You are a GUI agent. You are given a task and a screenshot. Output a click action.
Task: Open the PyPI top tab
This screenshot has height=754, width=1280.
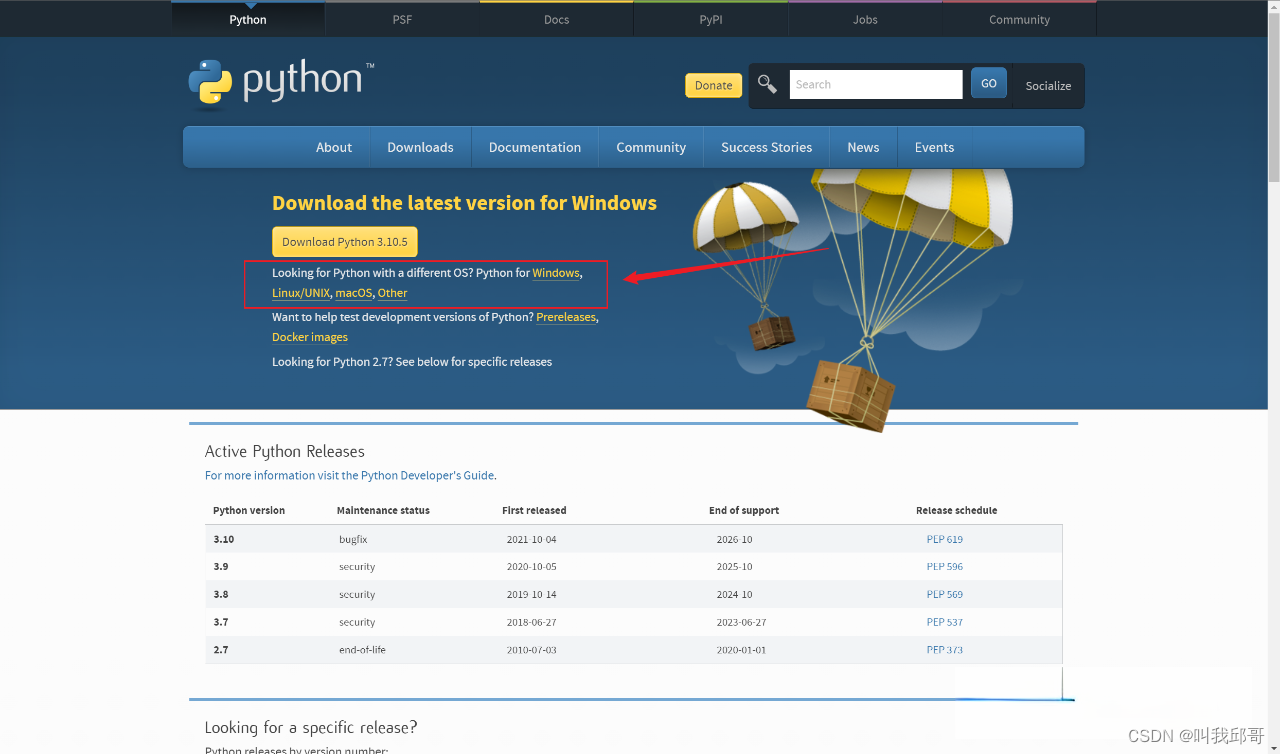711,19
